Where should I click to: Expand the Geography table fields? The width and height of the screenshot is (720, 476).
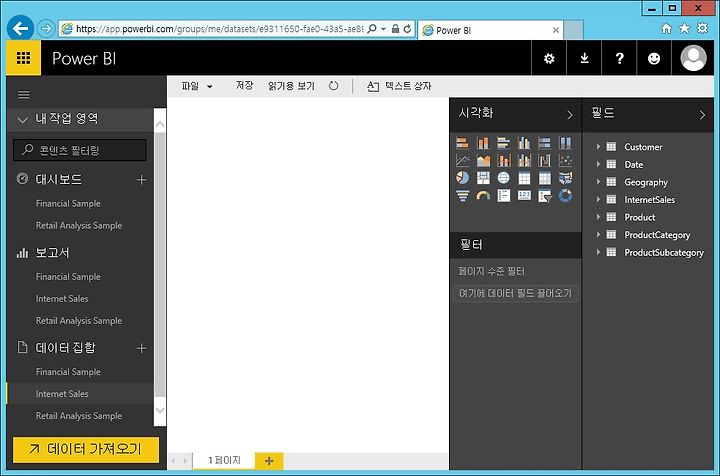click(x=598, y=182)
